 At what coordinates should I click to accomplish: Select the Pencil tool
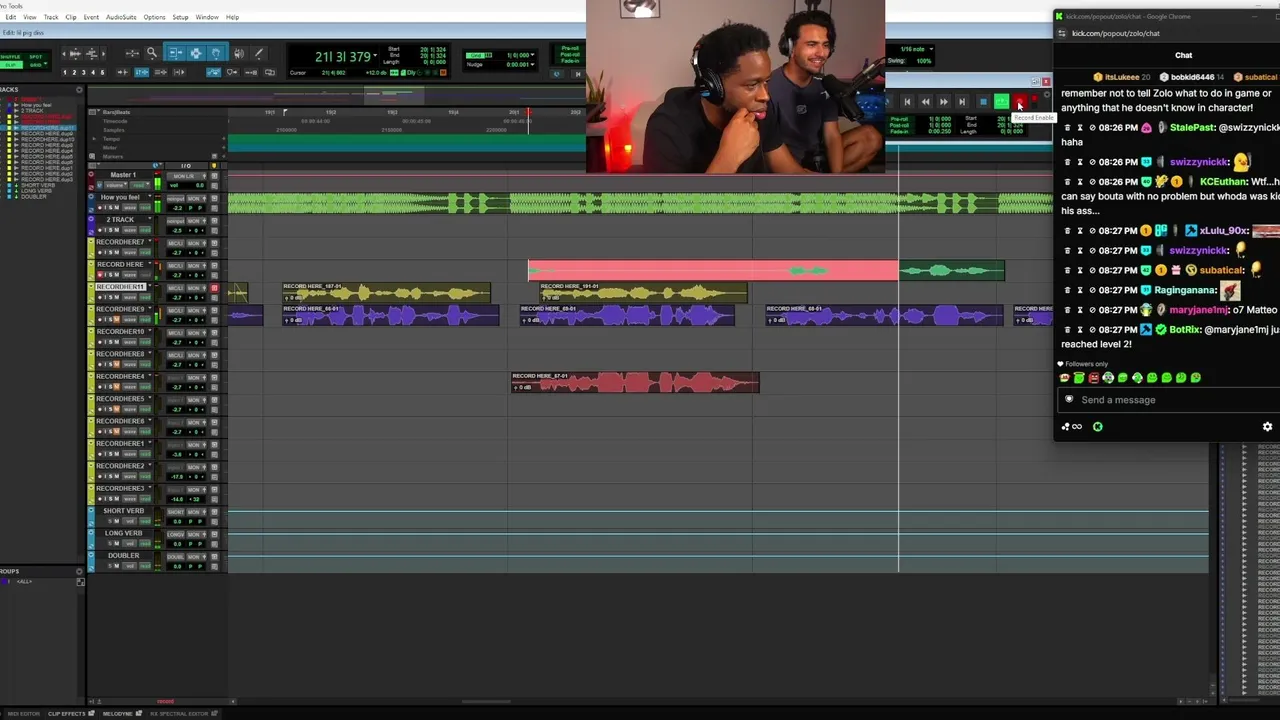pos(259,53)
